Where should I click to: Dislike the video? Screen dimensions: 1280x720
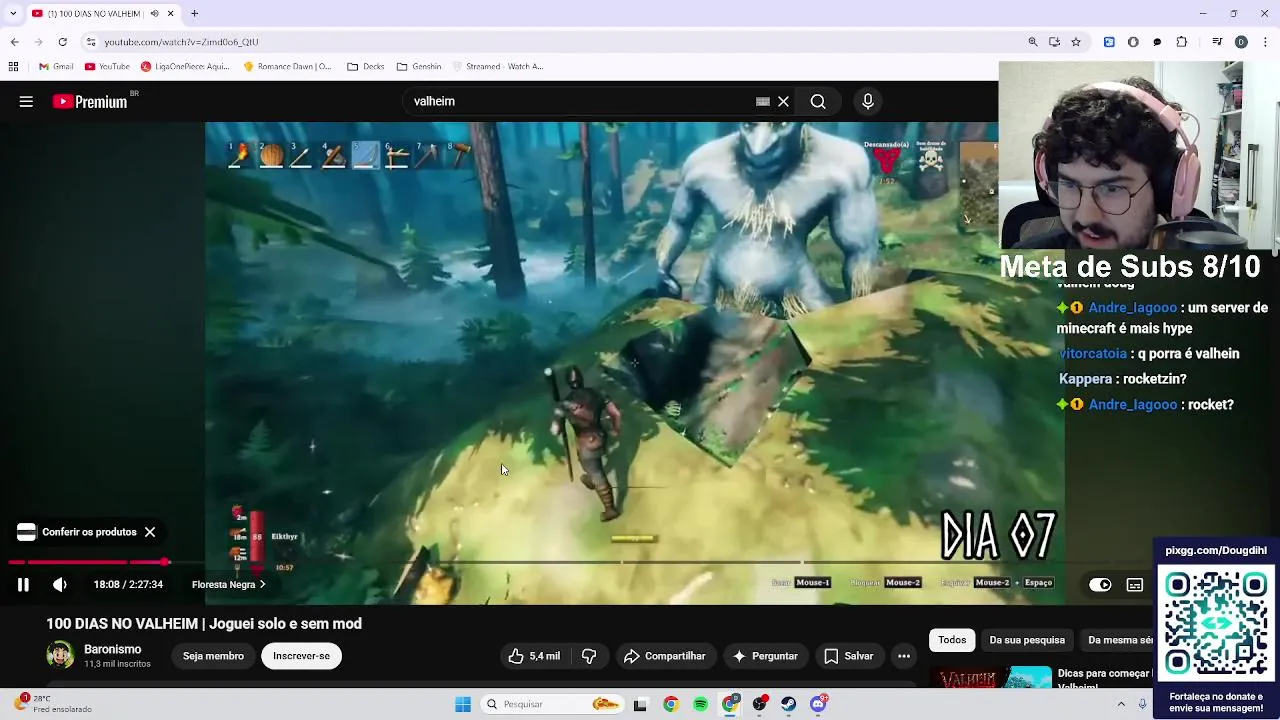tap(589, 656)
